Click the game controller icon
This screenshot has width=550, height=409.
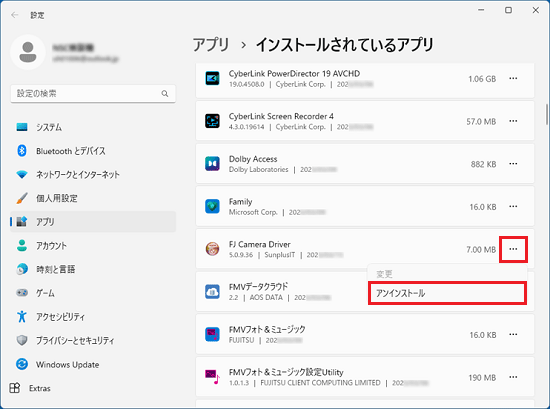22,293
